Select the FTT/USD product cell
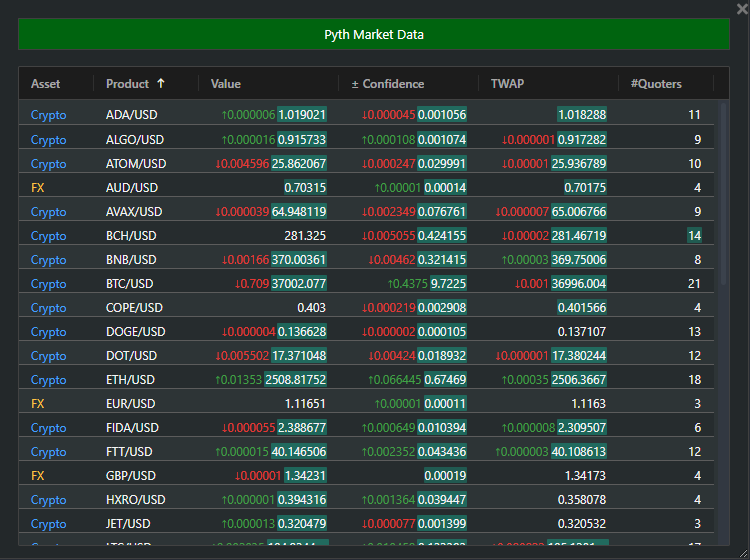750x560 pixels. (129, 451)
